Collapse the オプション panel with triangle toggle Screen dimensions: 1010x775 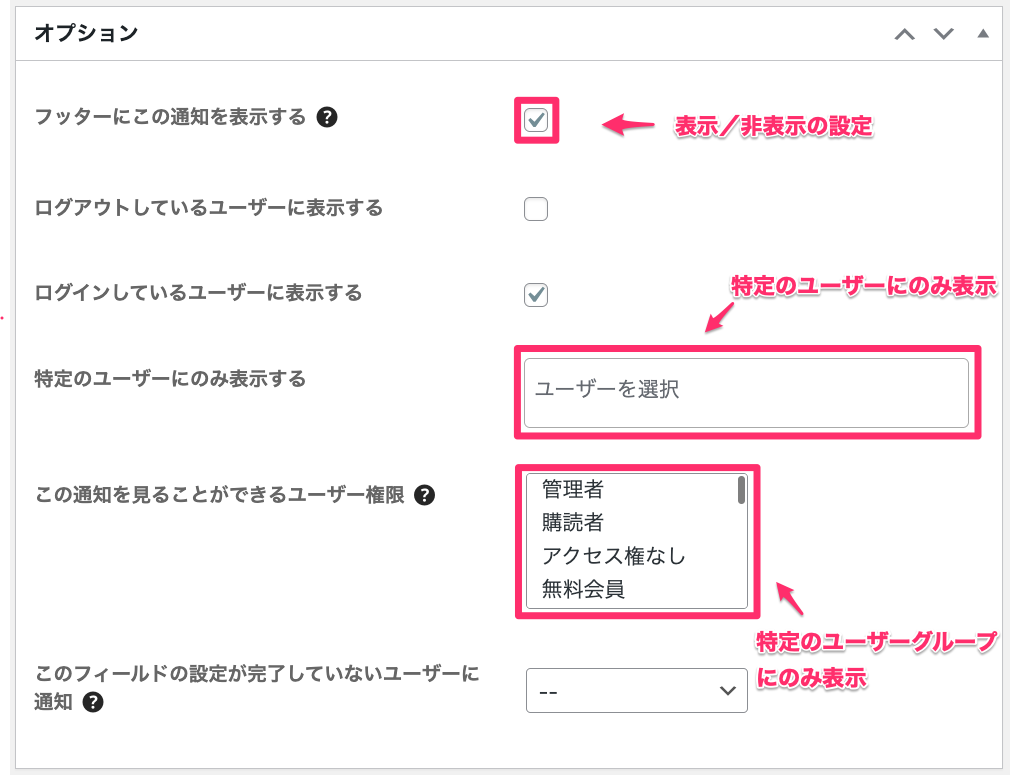(982, 34)
